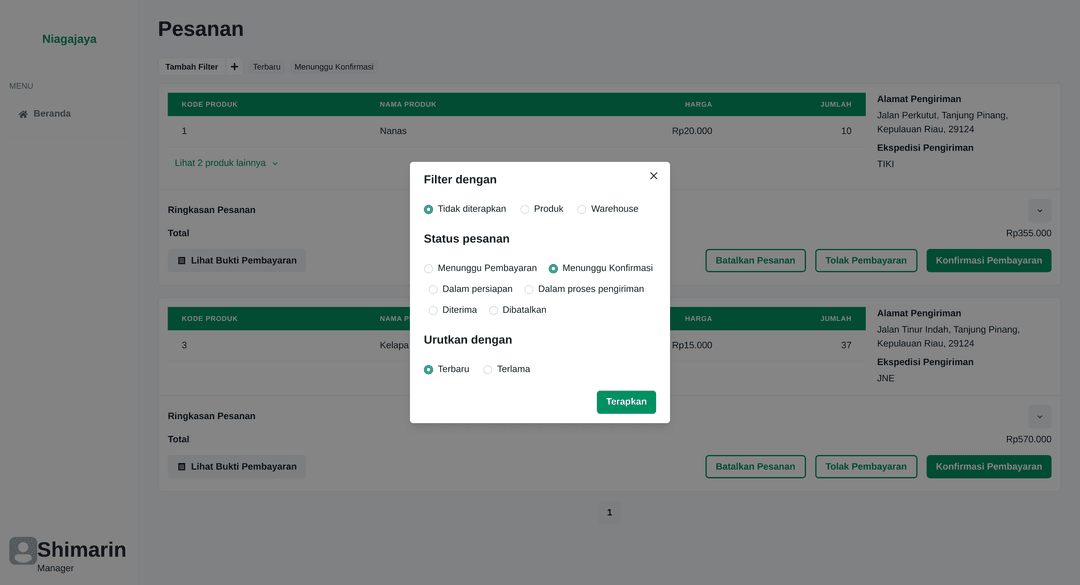This screenshot has height=585, width=1080.
Task: Choose Menunggu Pembayaran order status
Action: point(429,269)
